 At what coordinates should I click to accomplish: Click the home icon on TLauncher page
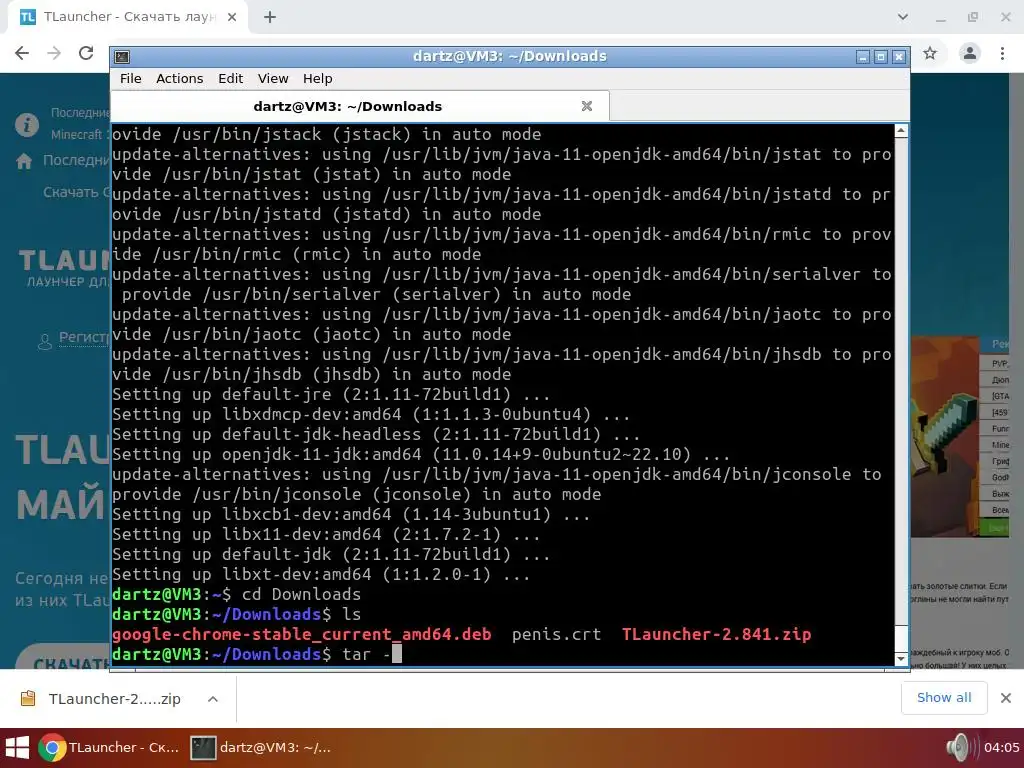pyautogui.click(x=24, y=161)
